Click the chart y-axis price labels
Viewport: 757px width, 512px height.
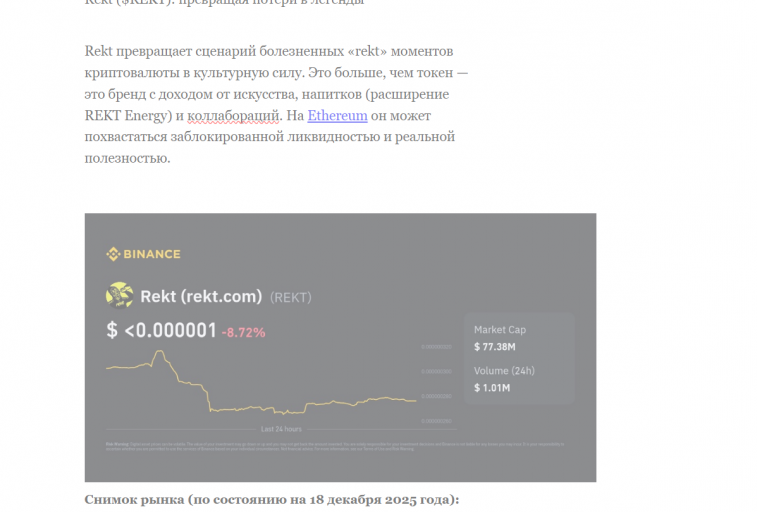click(437, 371)
